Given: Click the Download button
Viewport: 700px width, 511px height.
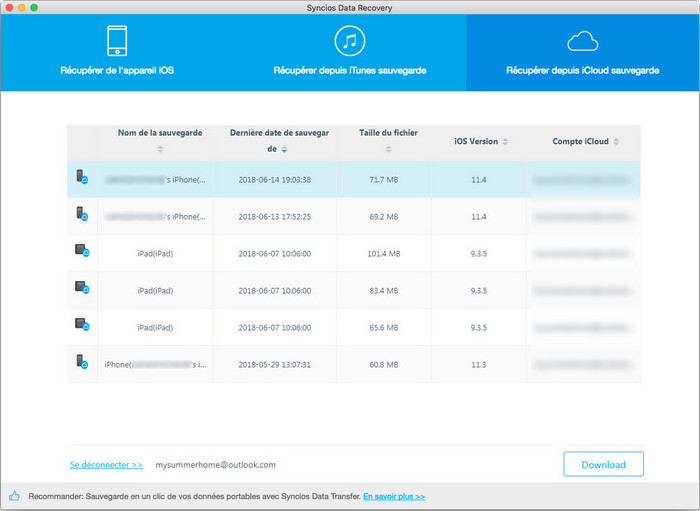Looking at the screenshot, I should [x=603, y=464].
